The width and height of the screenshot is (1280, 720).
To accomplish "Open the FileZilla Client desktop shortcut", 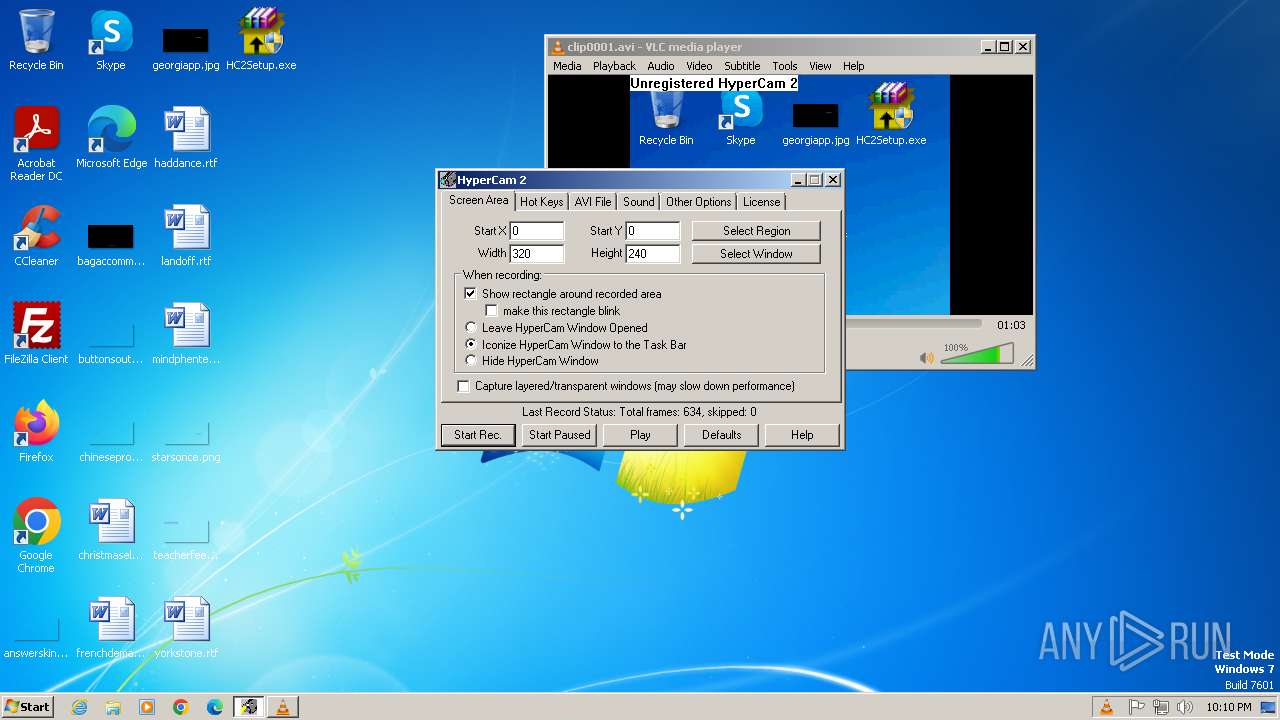I will (x=36, y=334).
